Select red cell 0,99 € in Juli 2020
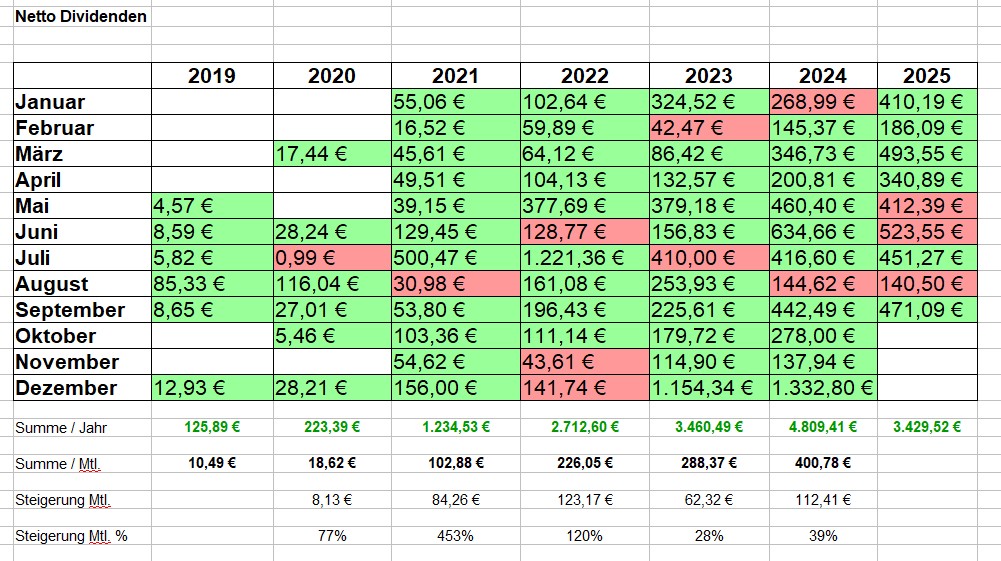This screenshot has height=561, width=1001. [332, 258]
